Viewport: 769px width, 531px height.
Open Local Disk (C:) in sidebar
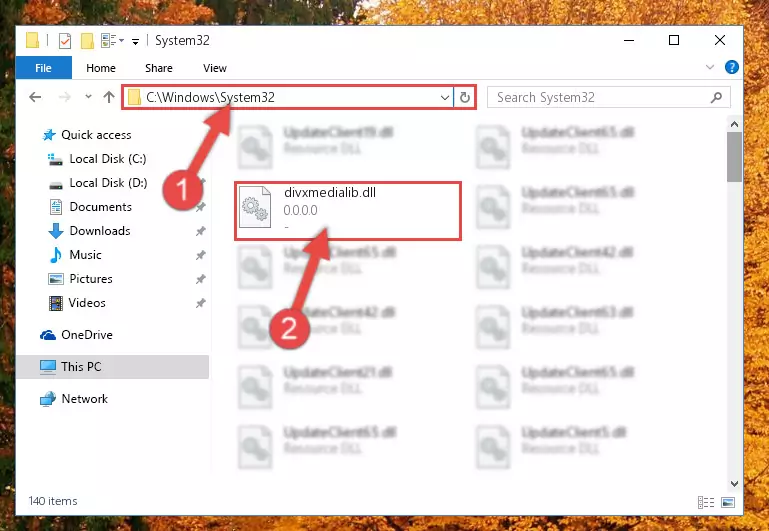108,159
